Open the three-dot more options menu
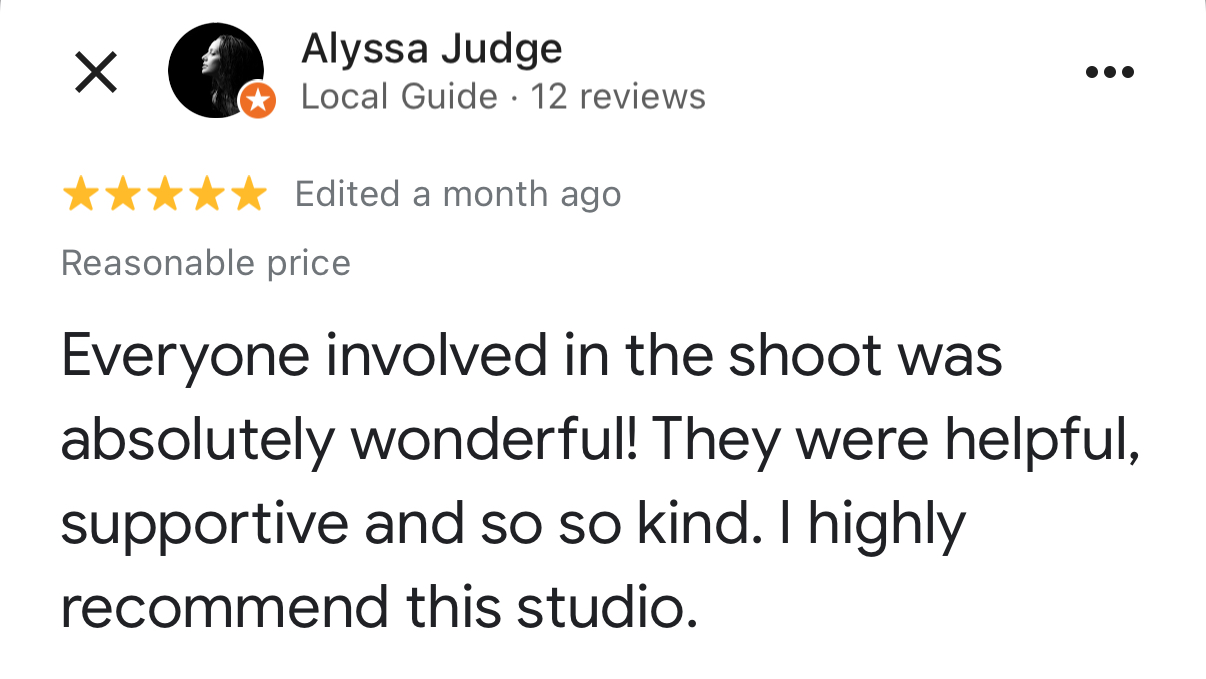This screenshot has width=1206, height=679. pyautogui.click(x=1110, y=72)
